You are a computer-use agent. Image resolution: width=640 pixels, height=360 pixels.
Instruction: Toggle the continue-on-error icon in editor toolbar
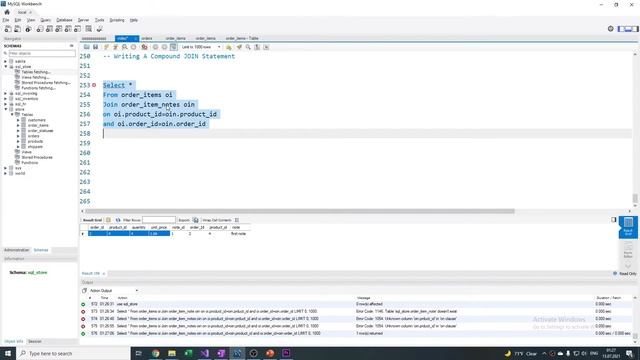tap(144, 47)
